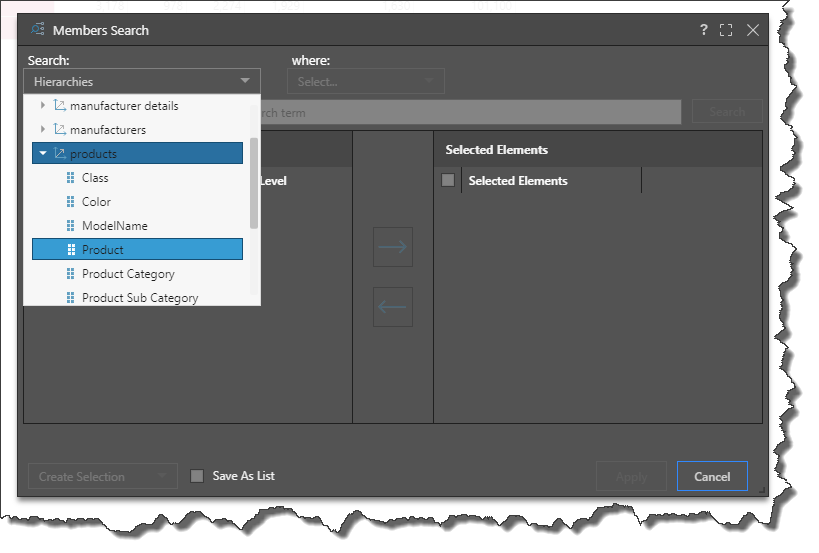Image resolution: width=819 pixels, height=553 pixels.
Task: Click the left arrow remove-from-selection icon
Action: 392,307
